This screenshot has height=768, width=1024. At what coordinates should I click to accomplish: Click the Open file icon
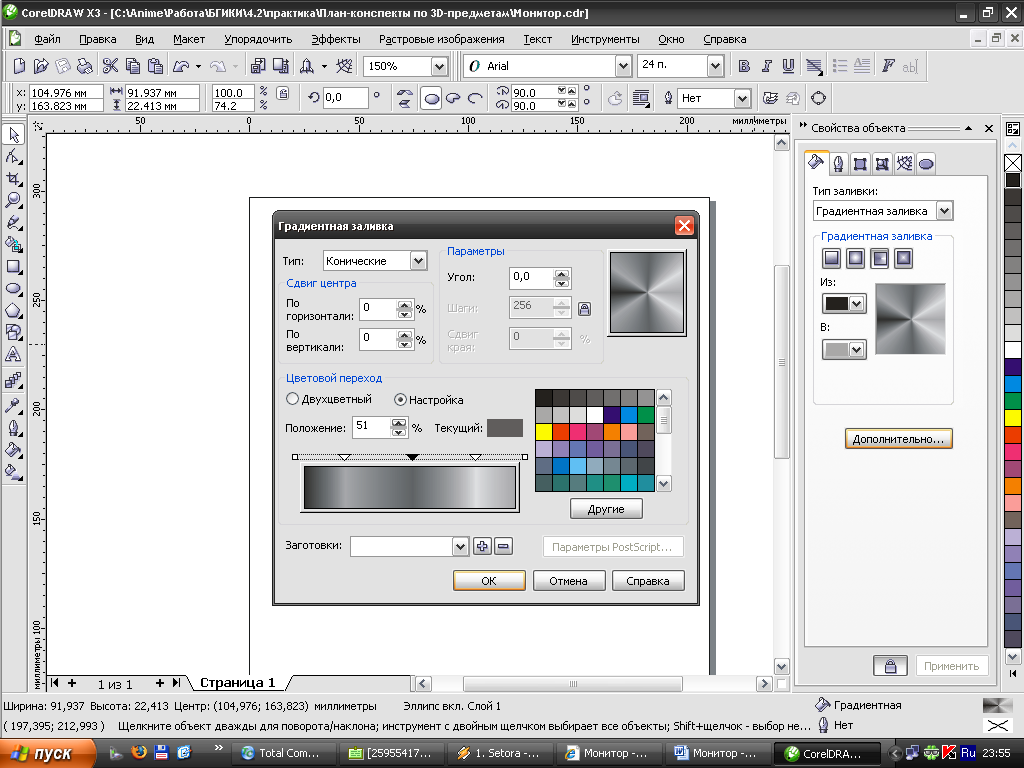point(41,66)
